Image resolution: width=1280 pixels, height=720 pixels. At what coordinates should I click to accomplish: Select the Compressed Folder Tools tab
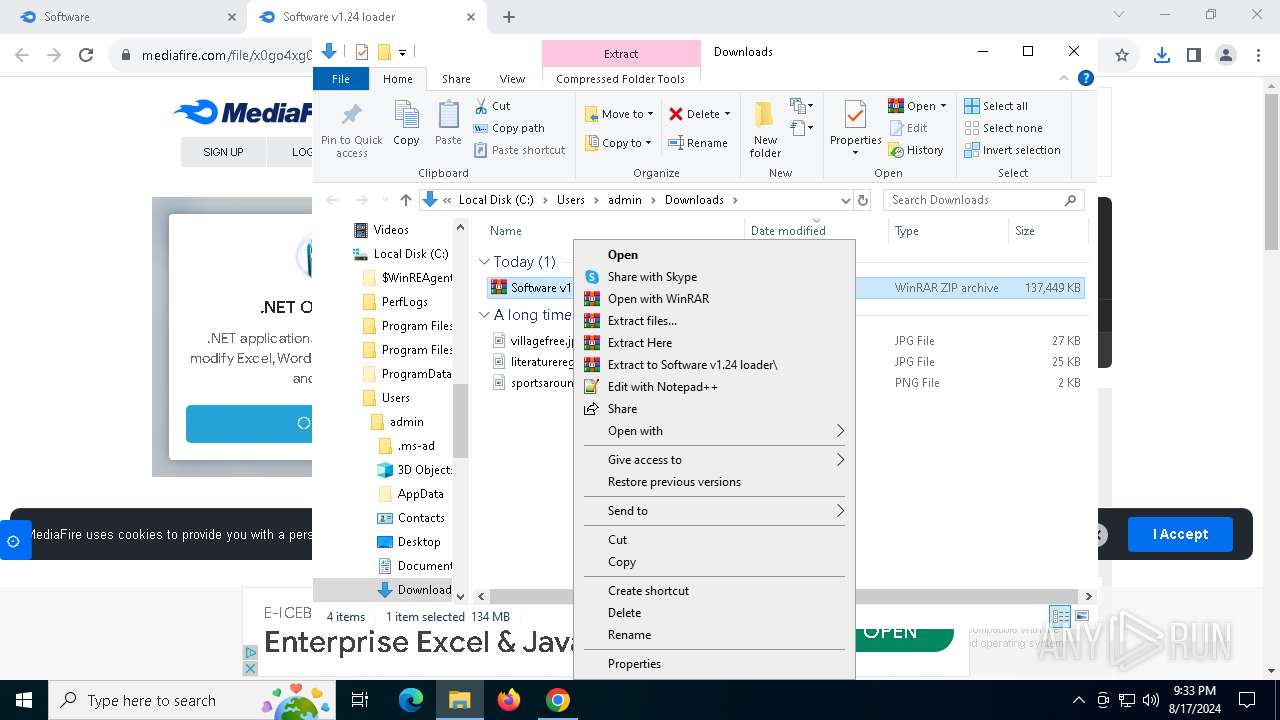pyautogui.click(x=621, y=79)
